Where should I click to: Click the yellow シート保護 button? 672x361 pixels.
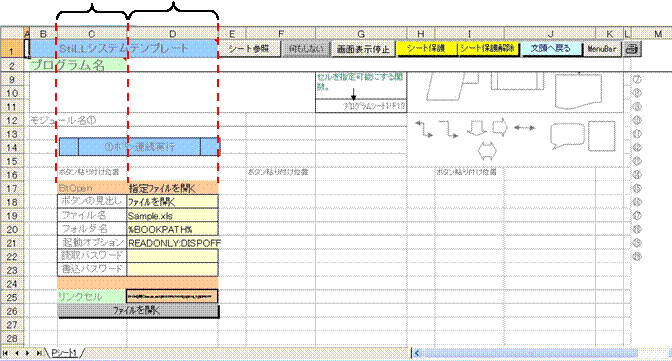pyautogui.click(x=426, y=49)
